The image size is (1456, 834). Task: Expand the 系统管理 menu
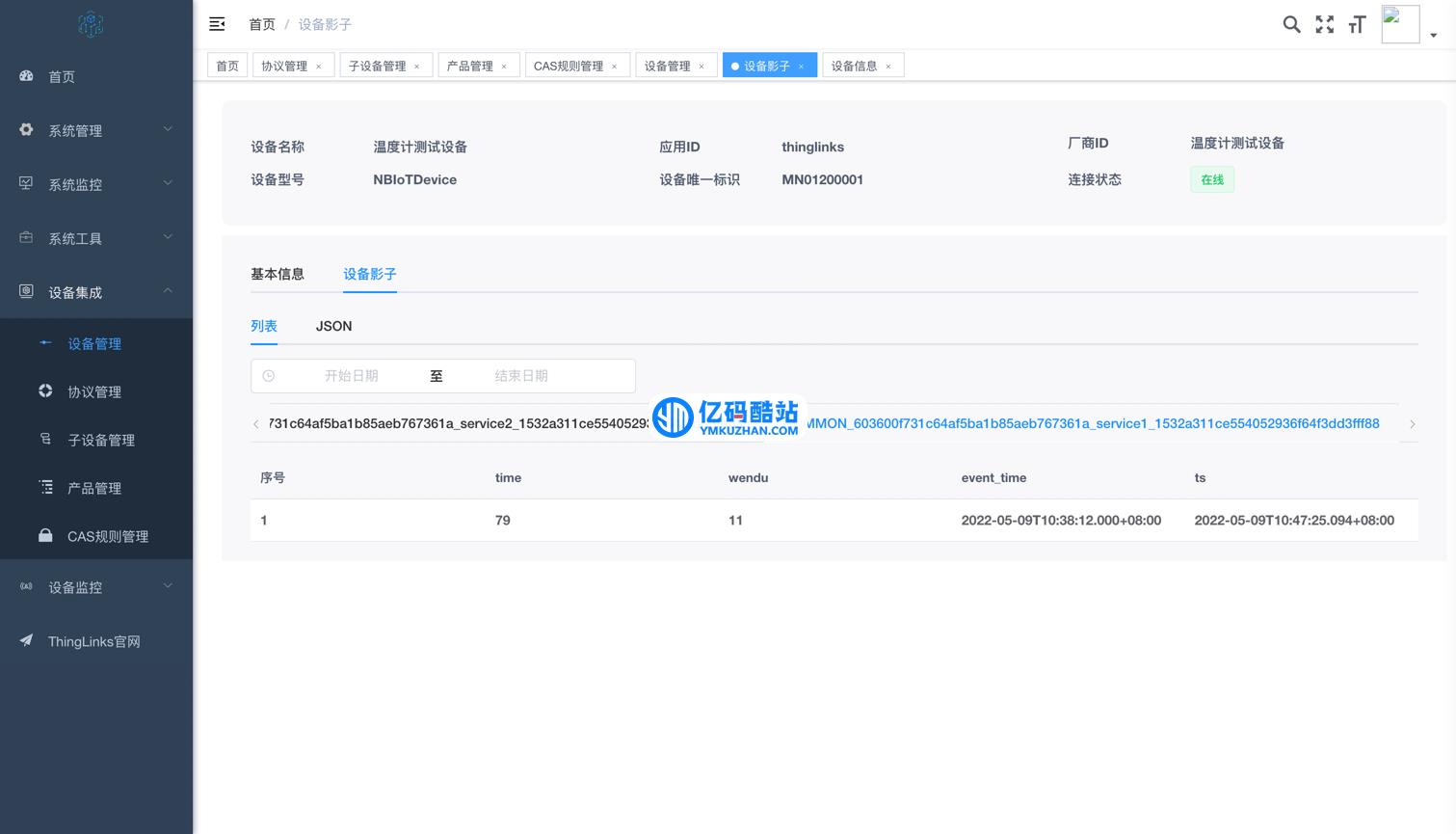click(96, 130)
